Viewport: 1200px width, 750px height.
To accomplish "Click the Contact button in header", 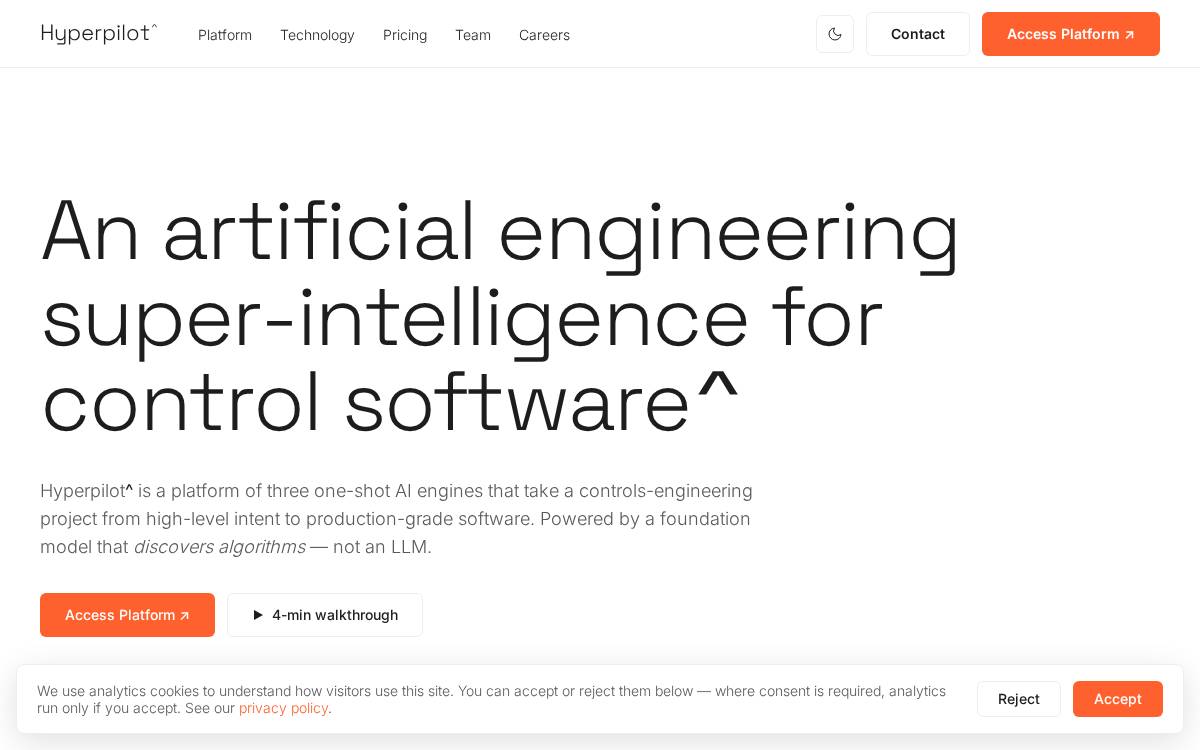I will coord(918,34).
